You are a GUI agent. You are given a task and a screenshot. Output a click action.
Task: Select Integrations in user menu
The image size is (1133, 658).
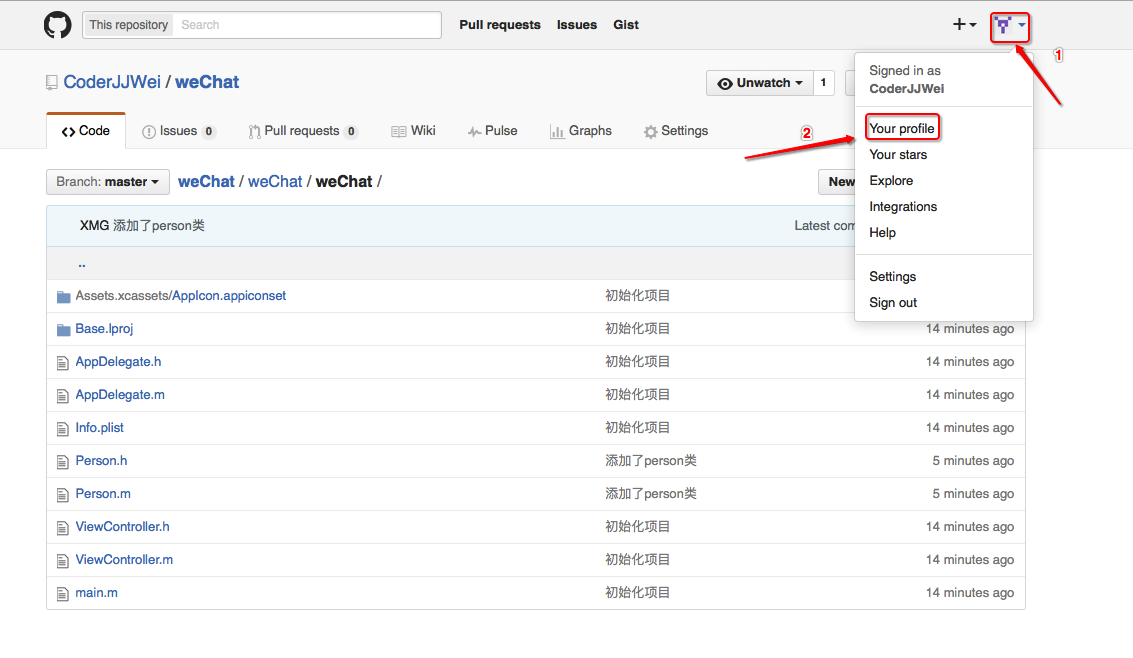[903, 207]
